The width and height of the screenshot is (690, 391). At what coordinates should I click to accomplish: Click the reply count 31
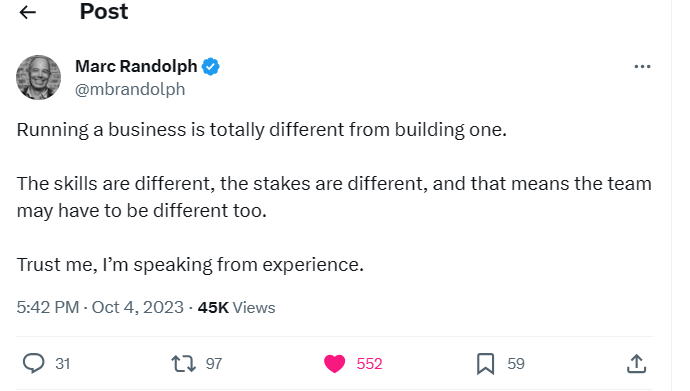(x=62, y=364)
